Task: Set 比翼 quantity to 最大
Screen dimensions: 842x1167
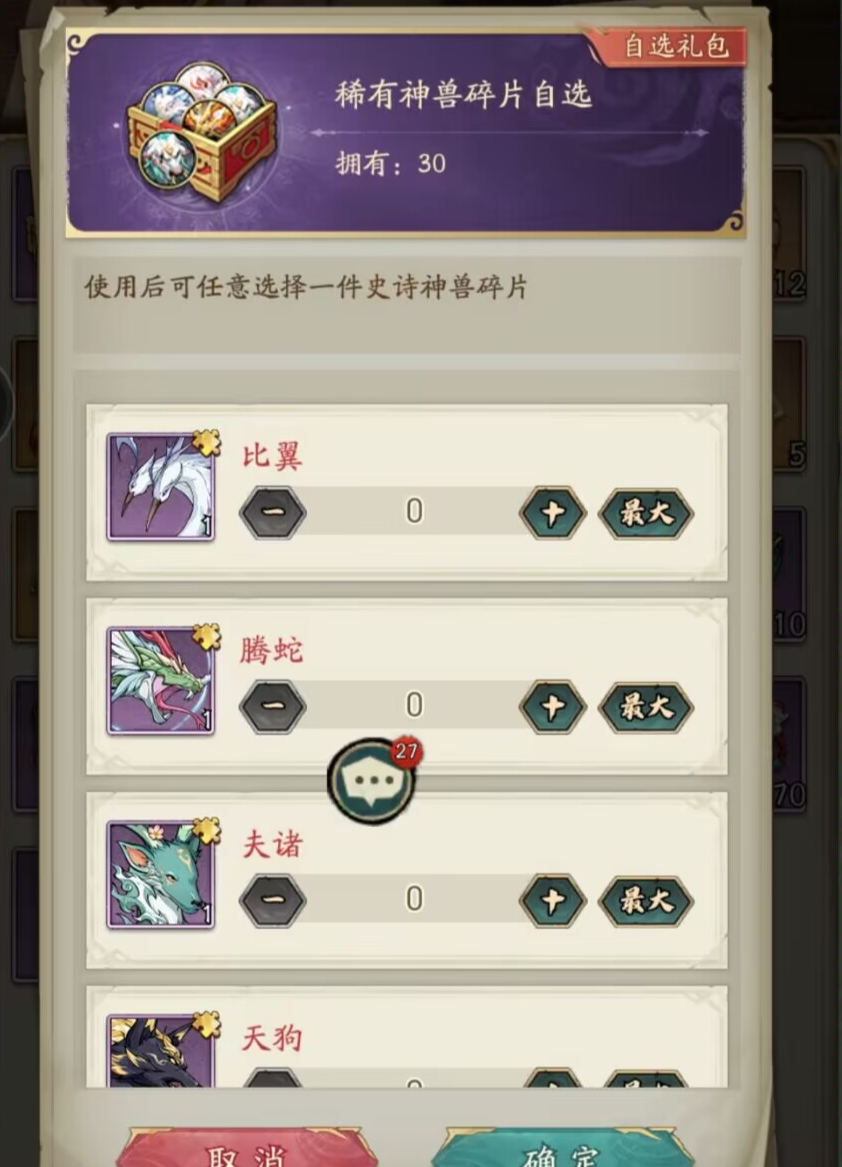Action: [x=645, y=513]
